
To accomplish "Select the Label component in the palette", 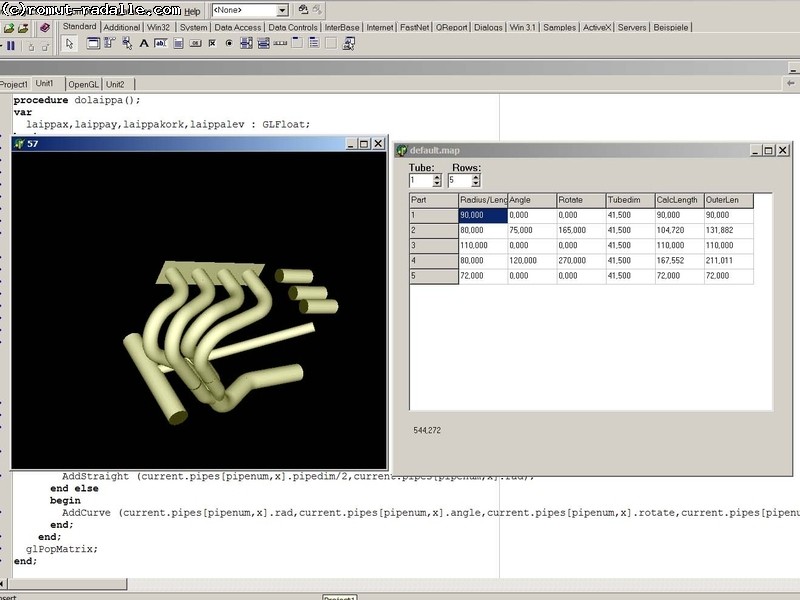I will pyautogui.click(x=144, y=44).
